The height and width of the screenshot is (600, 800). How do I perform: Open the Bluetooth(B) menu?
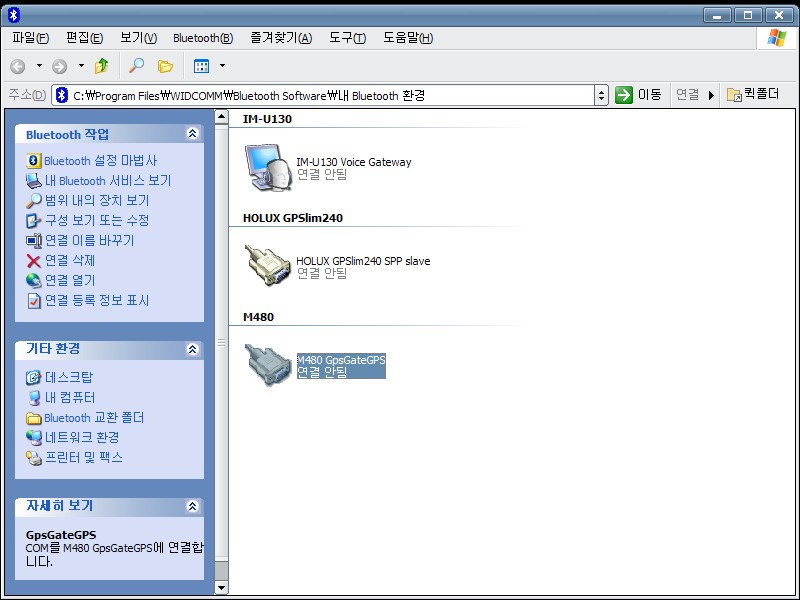click(203, 38)
